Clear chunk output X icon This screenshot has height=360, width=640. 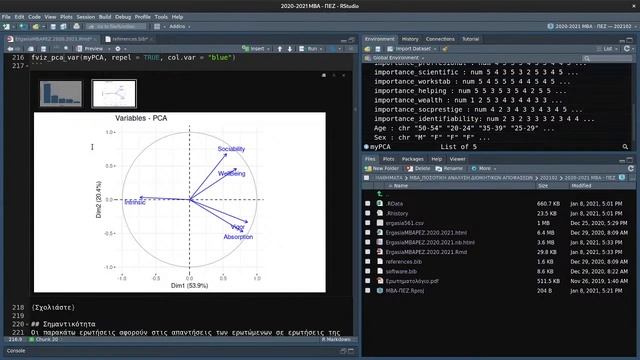(344, 76)
